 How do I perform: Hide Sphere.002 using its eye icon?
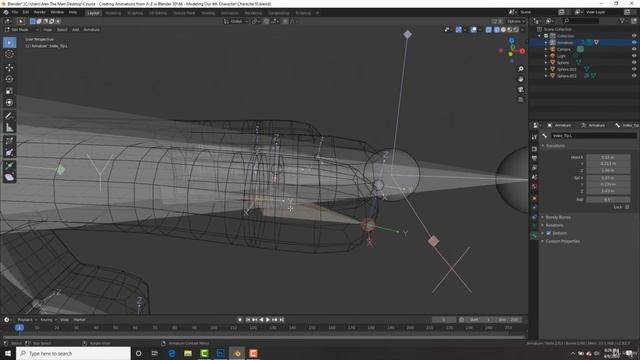click(634, 76)
